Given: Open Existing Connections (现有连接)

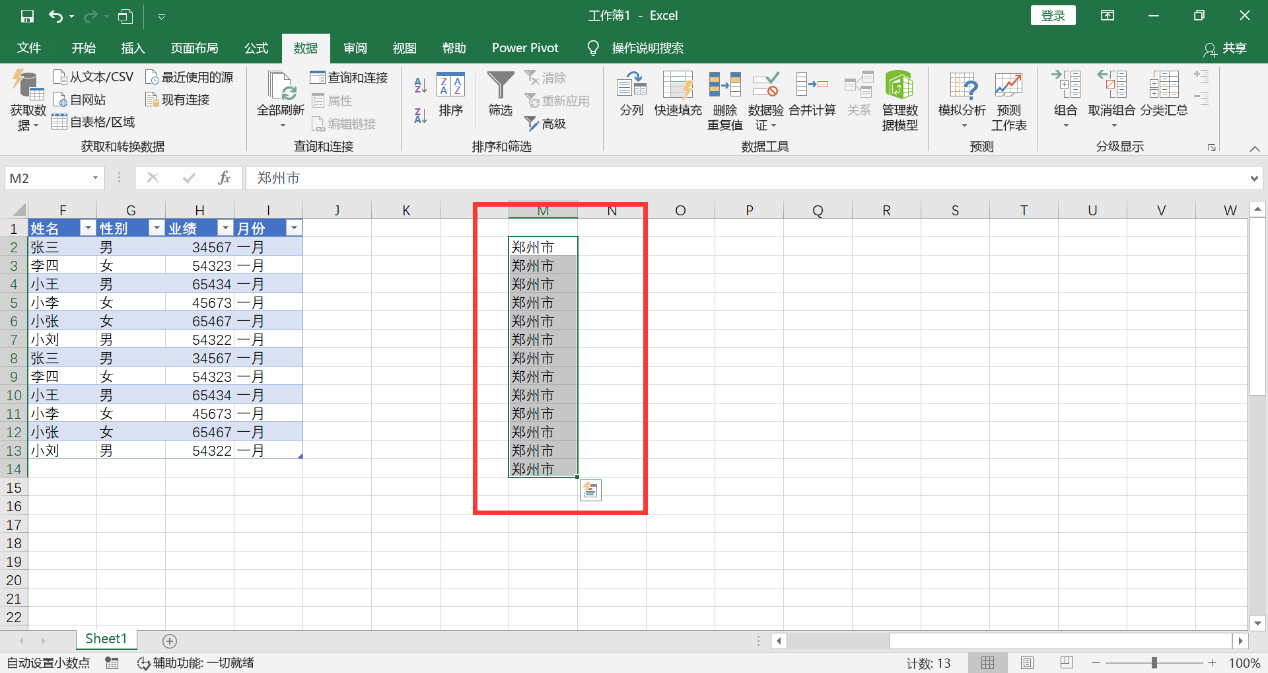Looking at the screenshot, I should 178,100.
